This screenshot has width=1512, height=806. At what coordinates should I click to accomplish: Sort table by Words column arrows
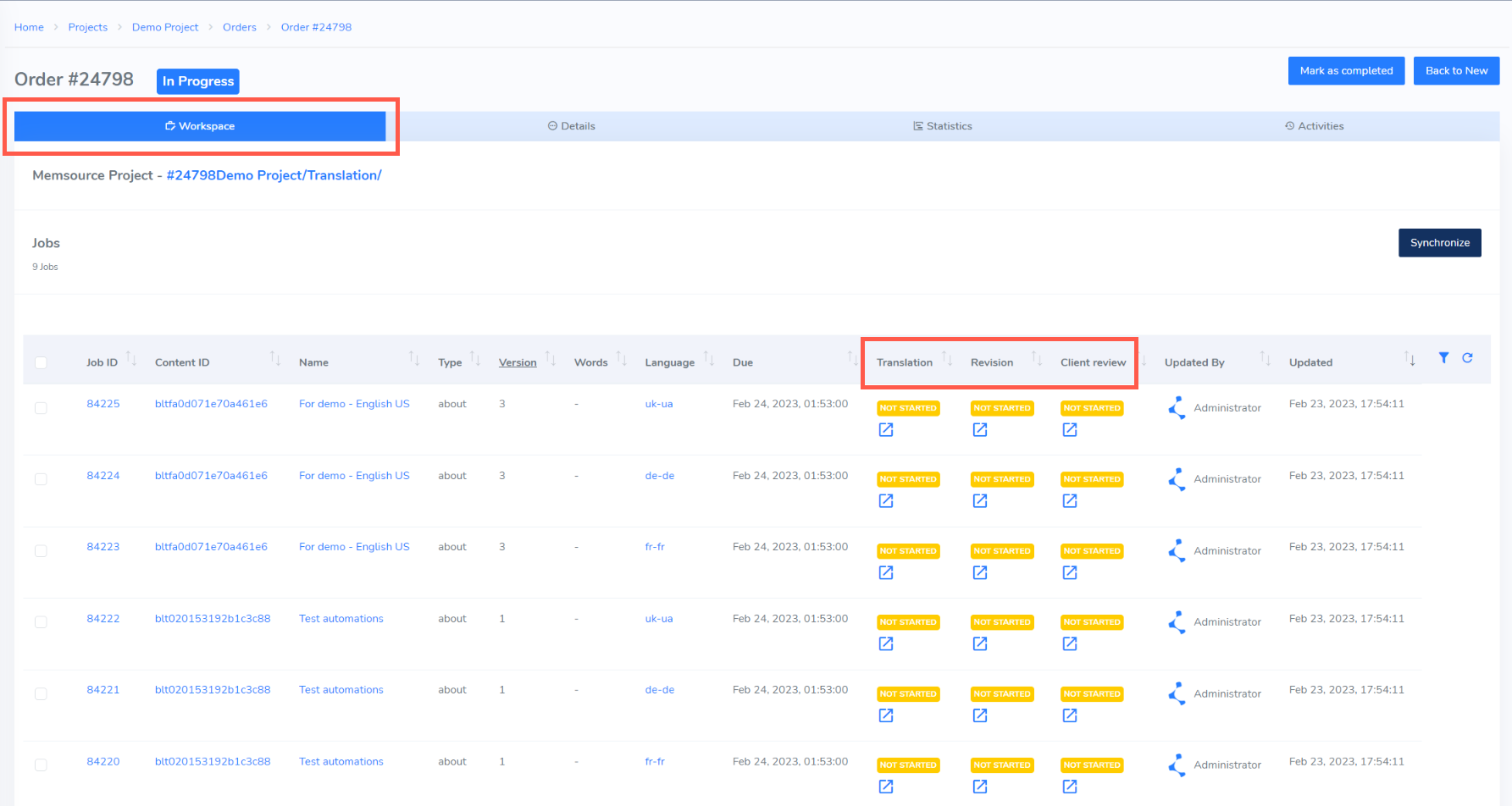pos(622,358)
